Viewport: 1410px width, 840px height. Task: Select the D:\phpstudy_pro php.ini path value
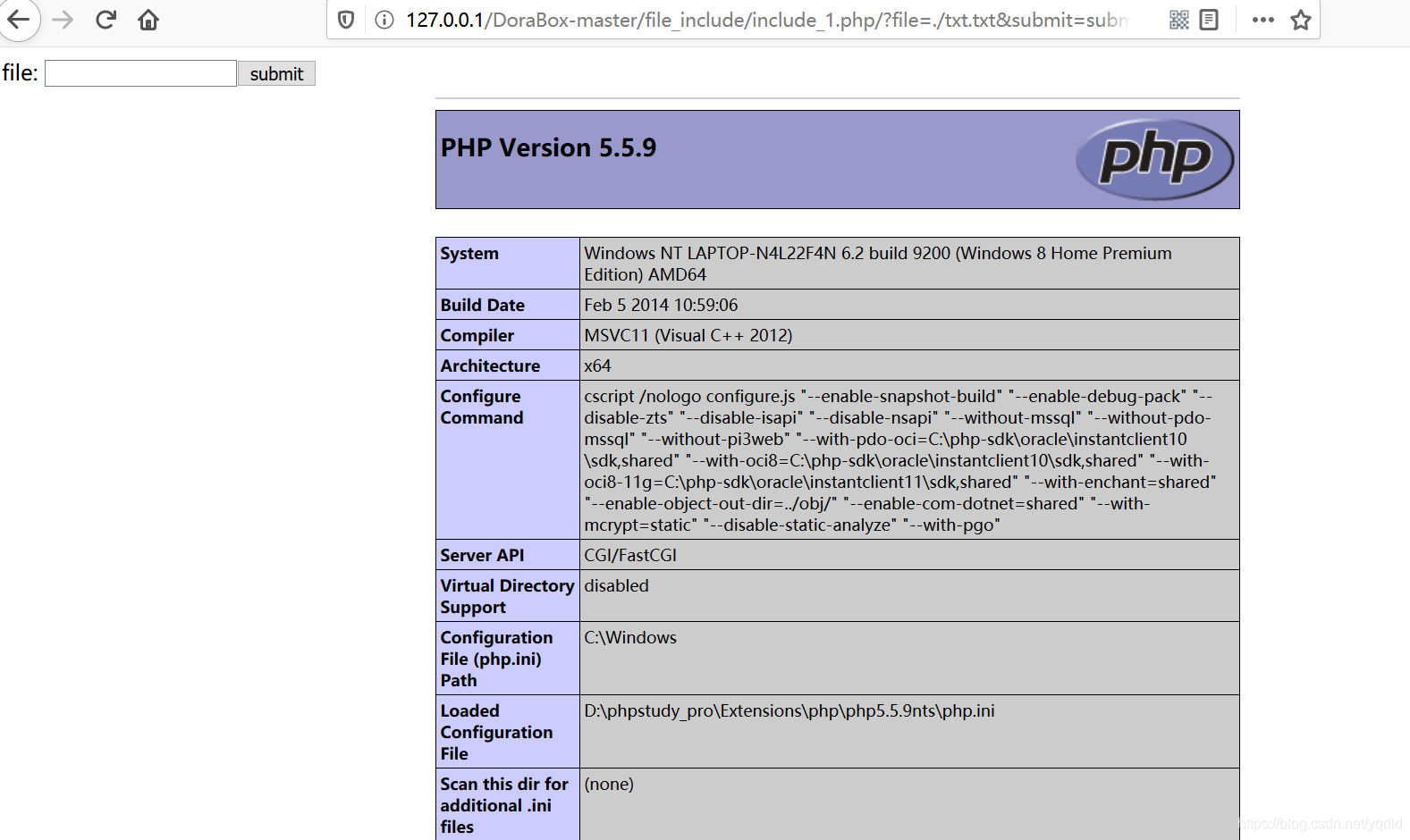(x=789, y=710)
